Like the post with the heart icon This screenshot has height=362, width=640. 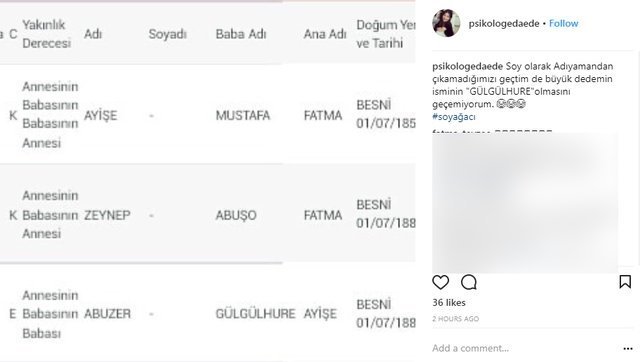[x=440, y=282]
